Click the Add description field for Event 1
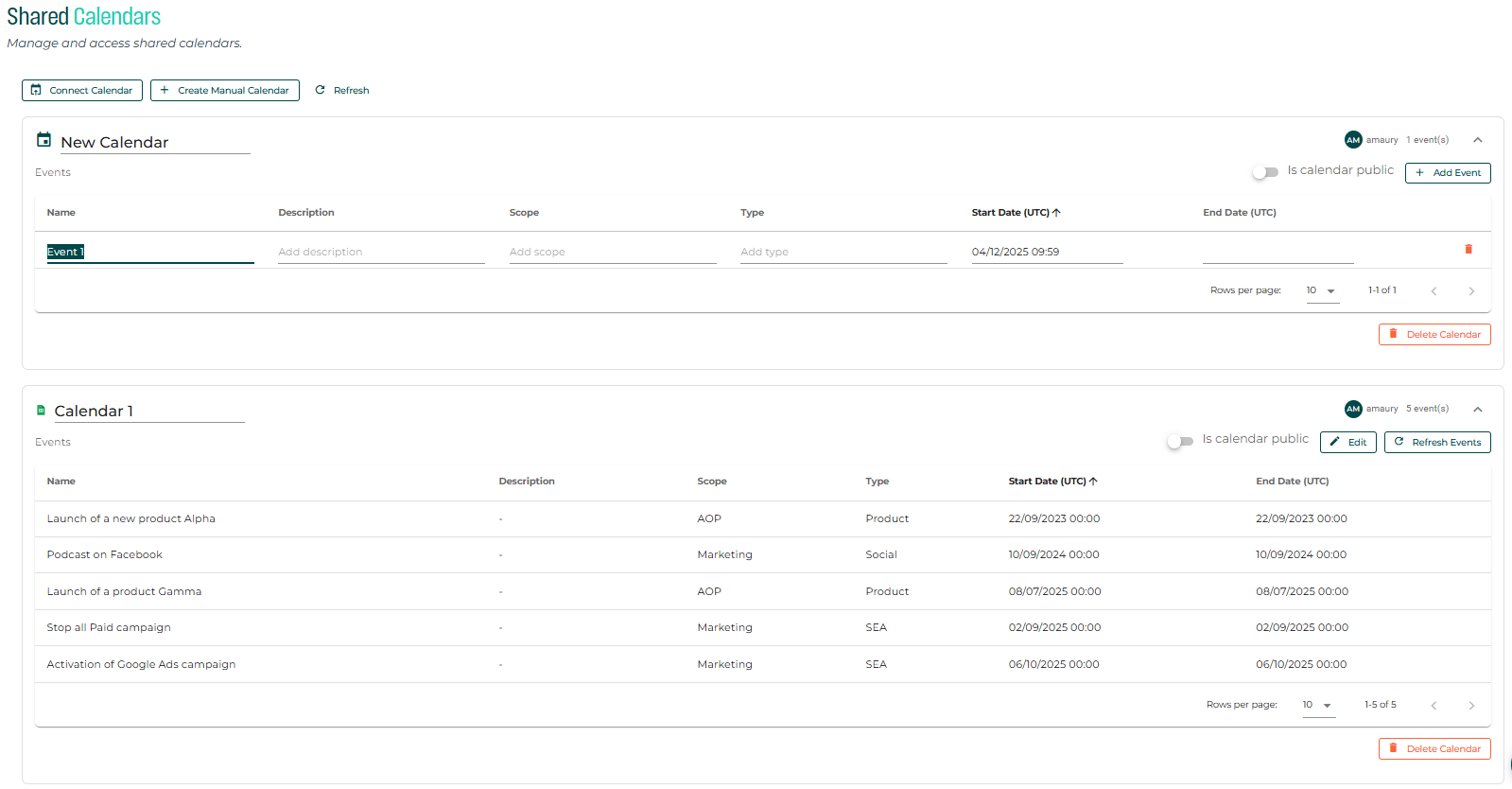Viewport: 1512px width, 789px height. tap(380, 253)
